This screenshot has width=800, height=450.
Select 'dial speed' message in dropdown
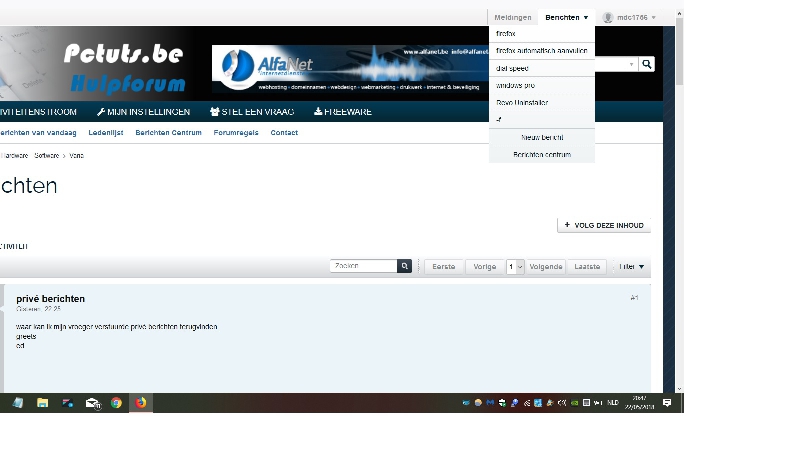512,68
